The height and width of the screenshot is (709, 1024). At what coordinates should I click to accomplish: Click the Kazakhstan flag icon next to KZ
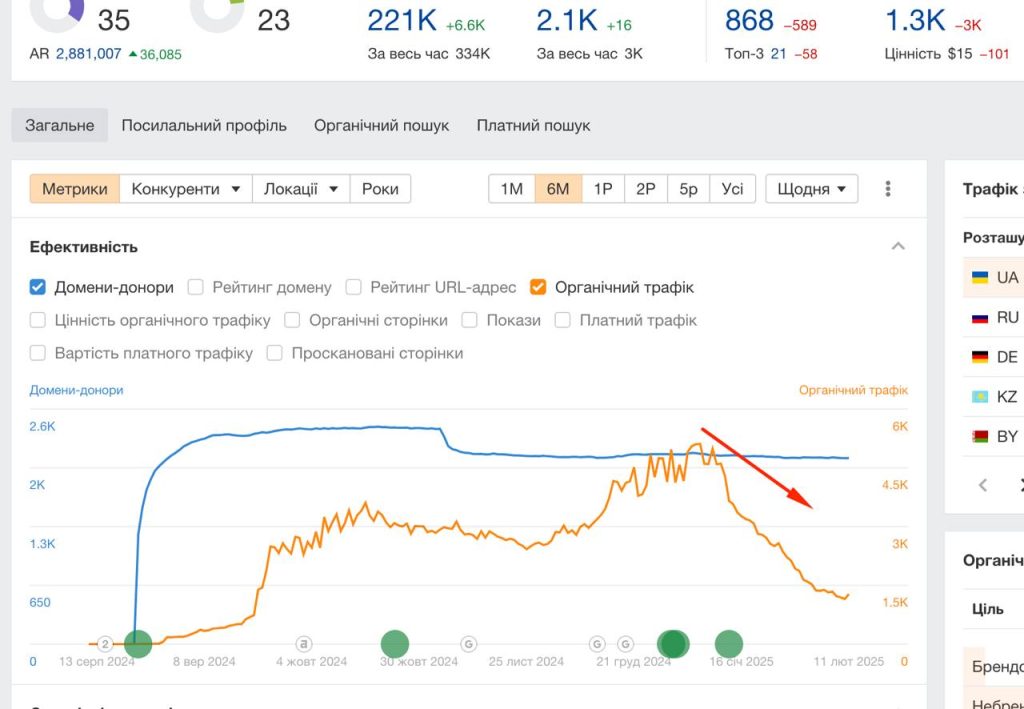point(980,396)
